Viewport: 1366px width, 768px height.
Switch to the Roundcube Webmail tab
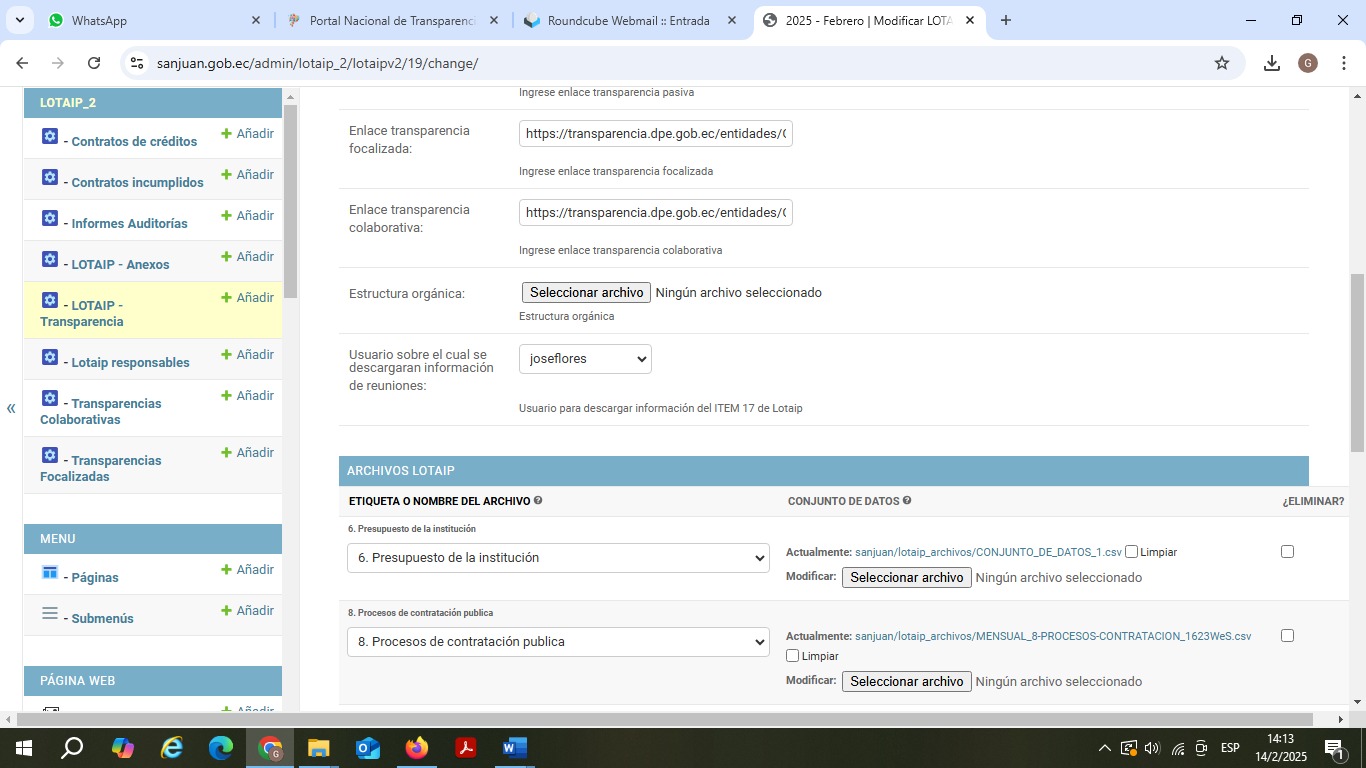pos(628,20)
